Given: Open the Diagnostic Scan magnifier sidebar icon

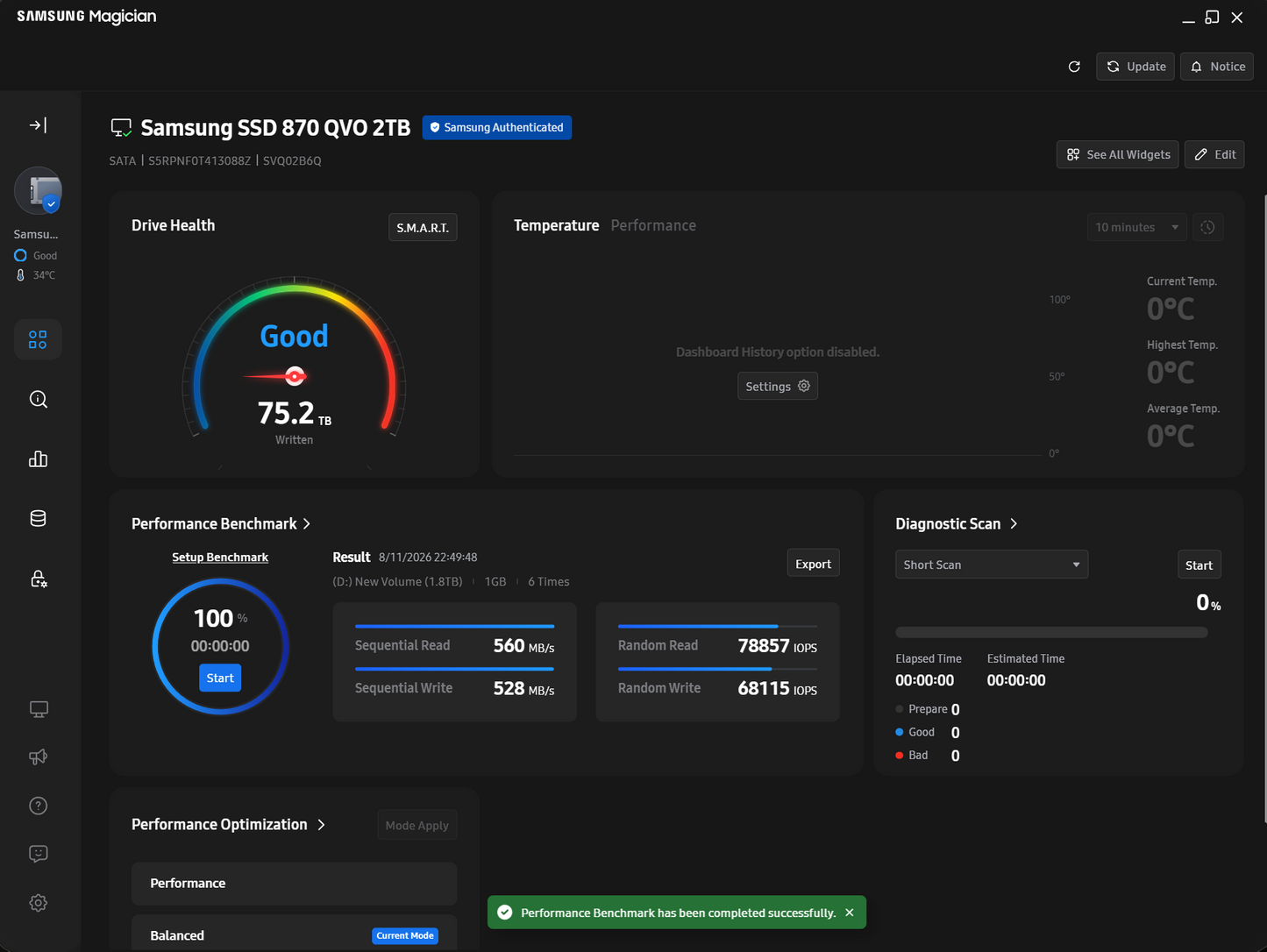Looking at the screenshot, I should point(38,400).
